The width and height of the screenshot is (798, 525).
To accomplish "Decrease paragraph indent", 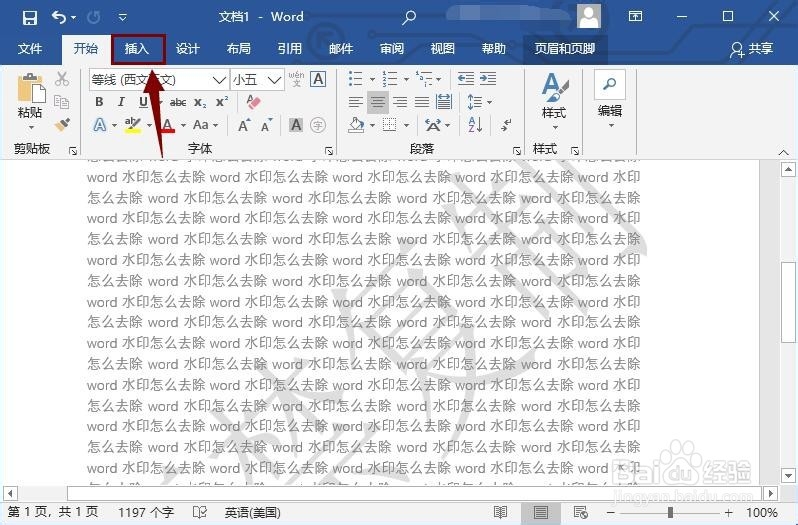I will point(465,79).
